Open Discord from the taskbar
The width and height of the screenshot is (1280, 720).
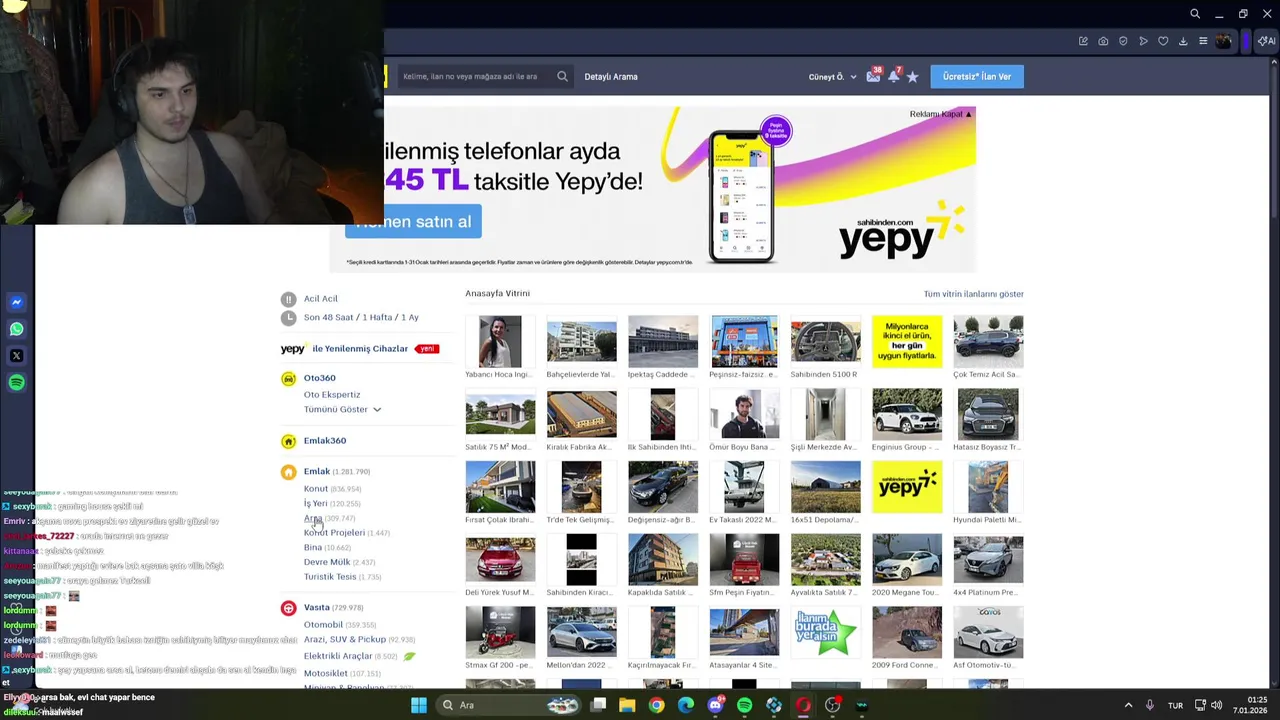click(x=715, y=705)
